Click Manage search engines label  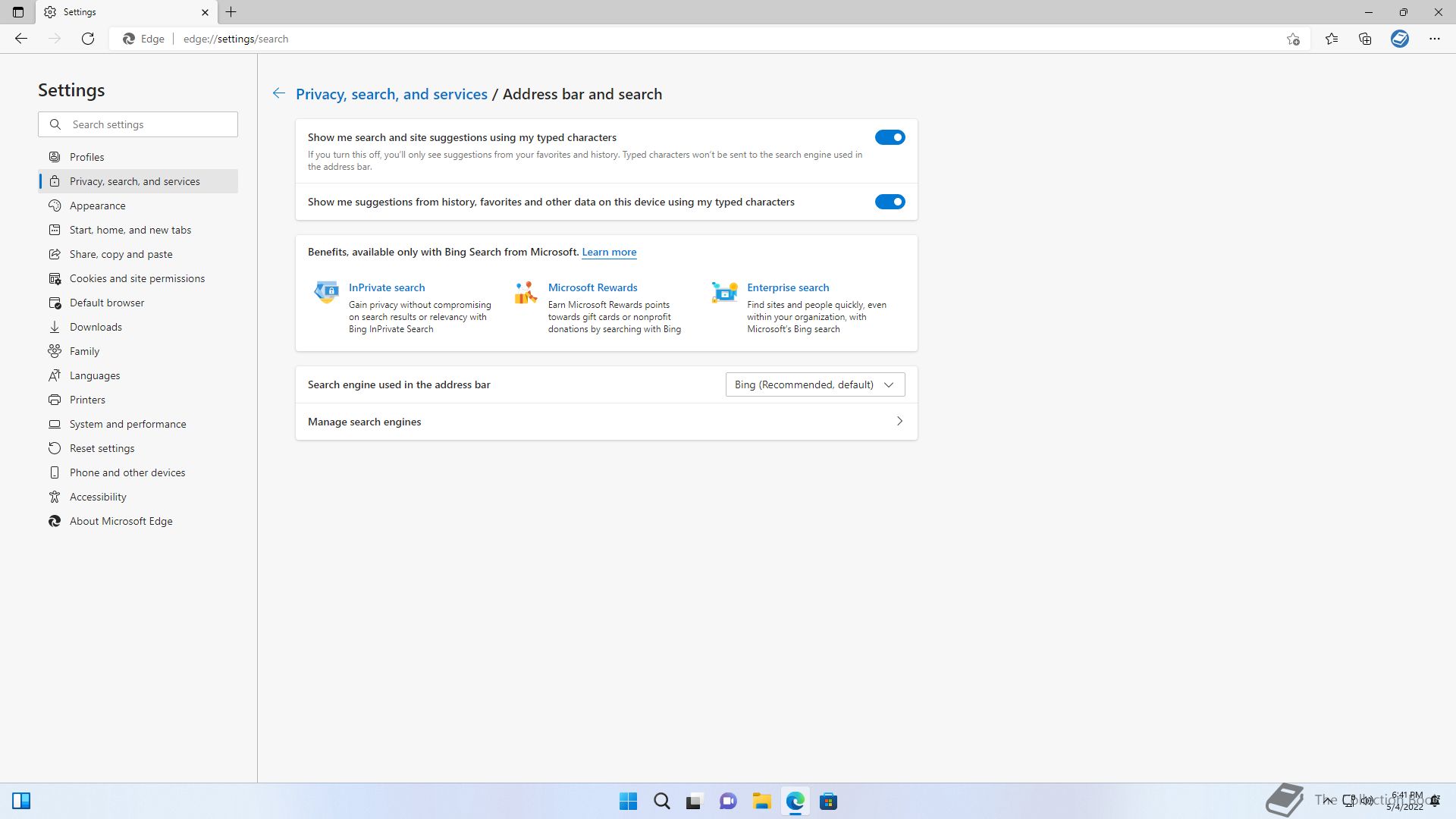[x=364, y=422]
